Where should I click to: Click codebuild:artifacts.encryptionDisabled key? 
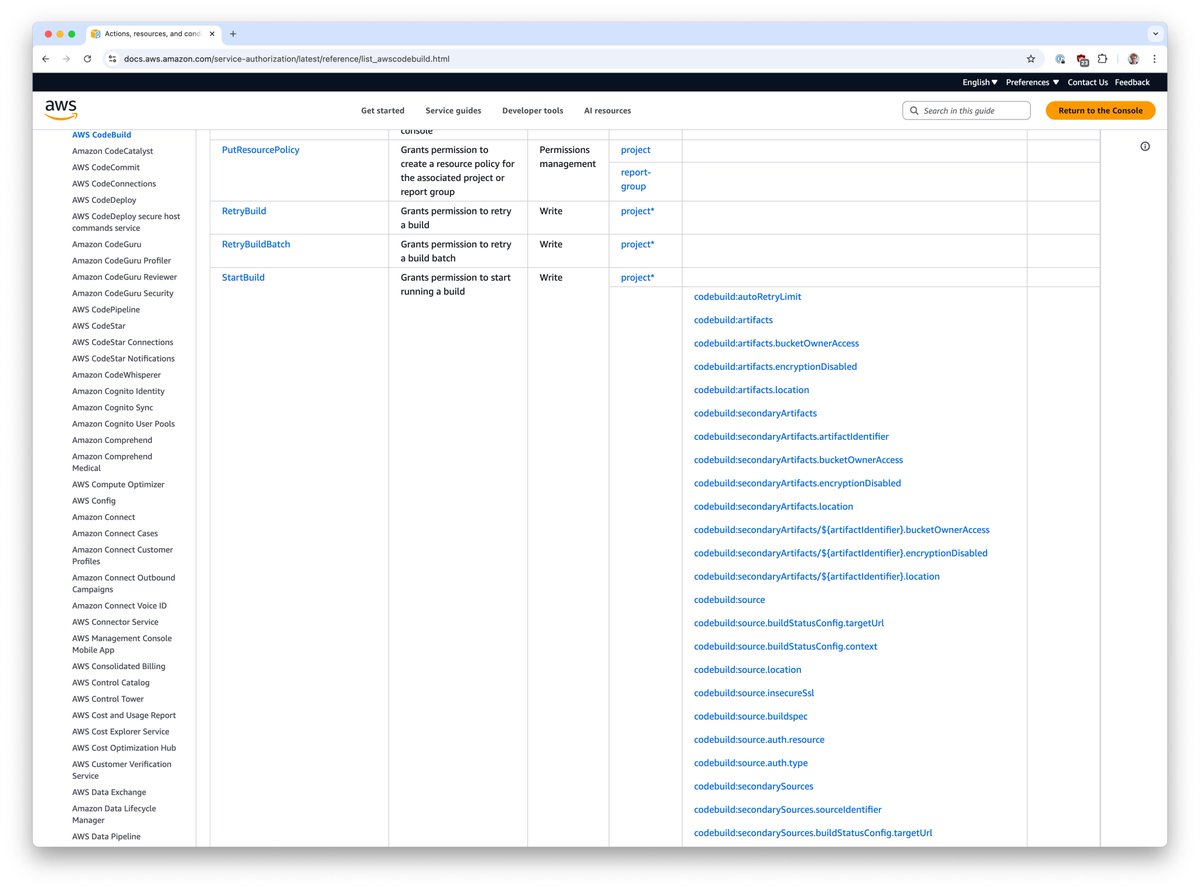(x=775, y=367)
